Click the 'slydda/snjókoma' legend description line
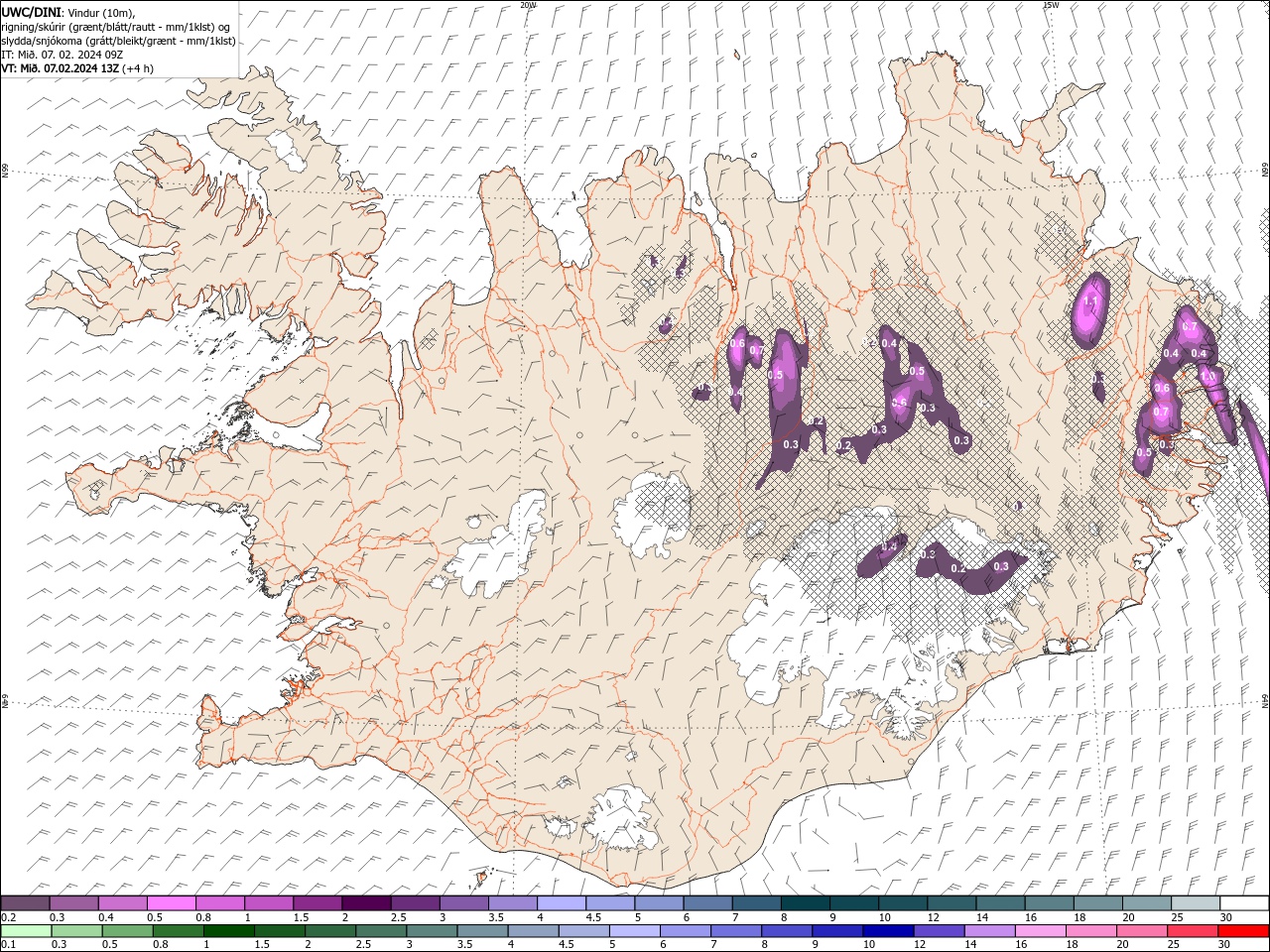The image size is (1270, 952). click(x=118, y=41)
